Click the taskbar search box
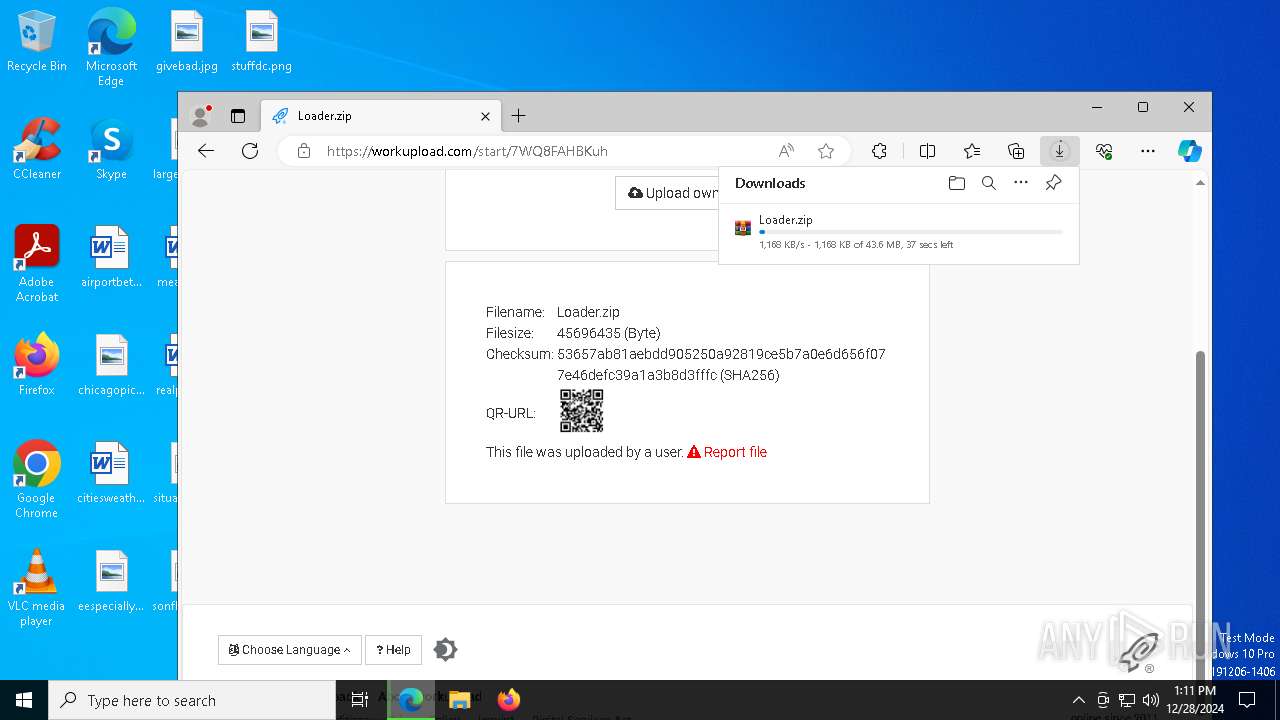Screen dimensions: 1280x720 point(192,700)
